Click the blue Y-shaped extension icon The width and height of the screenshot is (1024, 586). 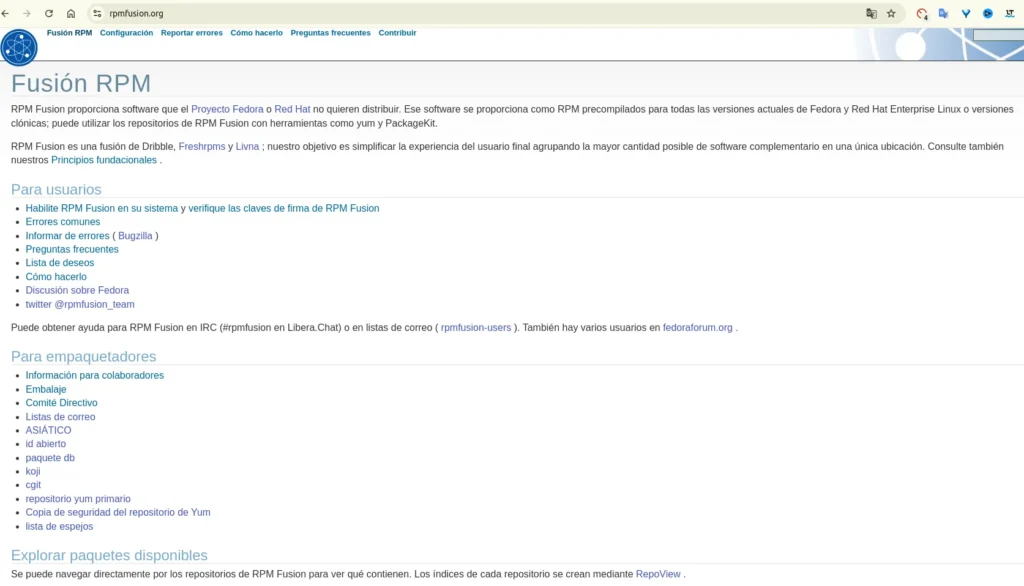tap(966, 13)
